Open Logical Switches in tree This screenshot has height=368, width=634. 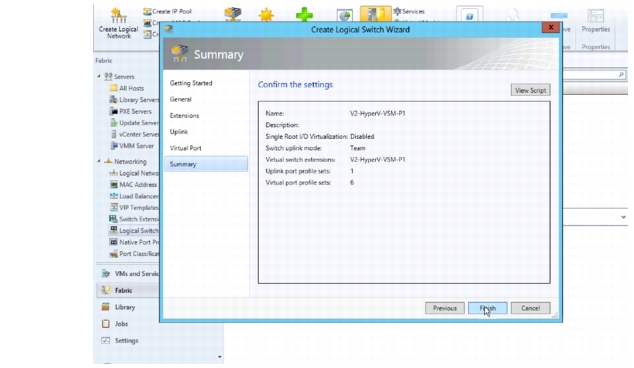click(x=134, y=231)
